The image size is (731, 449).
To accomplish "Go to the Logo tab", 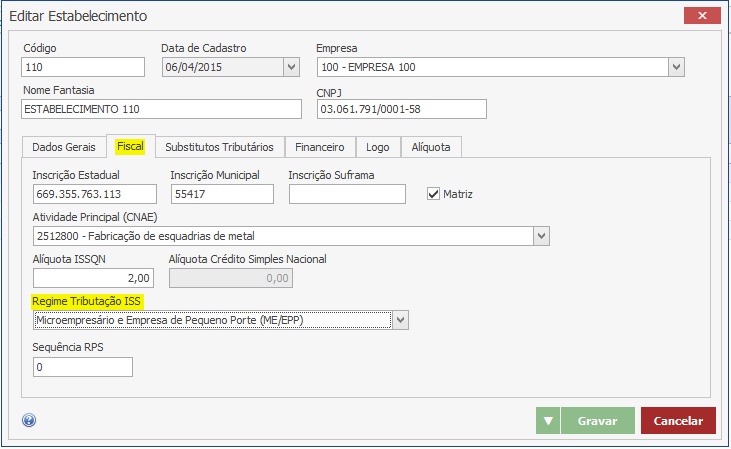I will (378, 147).
